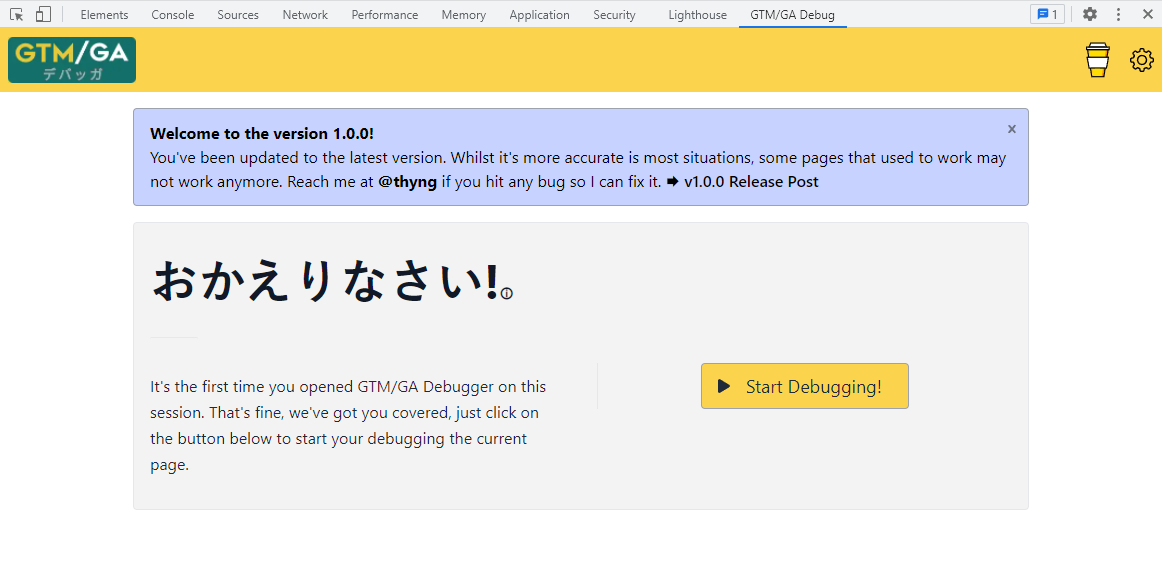Click the GTM/GA debugger logo
Screen dimensions: 1162x582
(x=72, y=60)
